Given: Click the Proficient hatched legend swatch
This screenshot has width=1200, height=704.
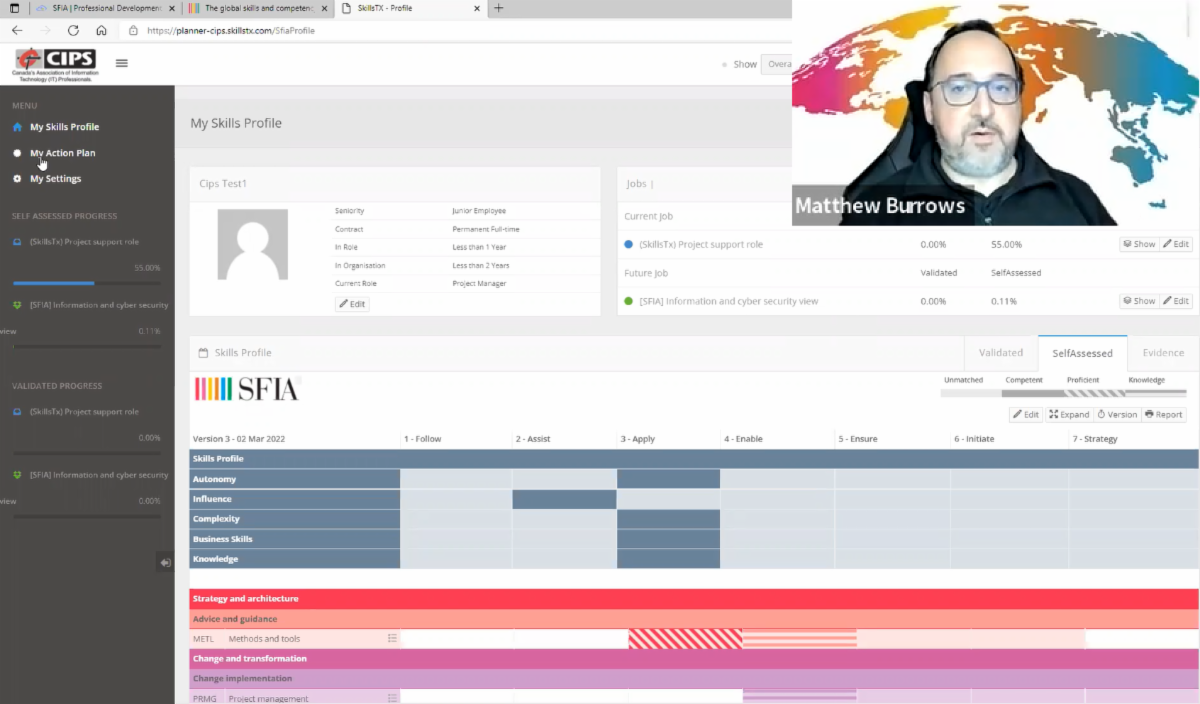Looking at the screenshot, I should coord(1095,393).
